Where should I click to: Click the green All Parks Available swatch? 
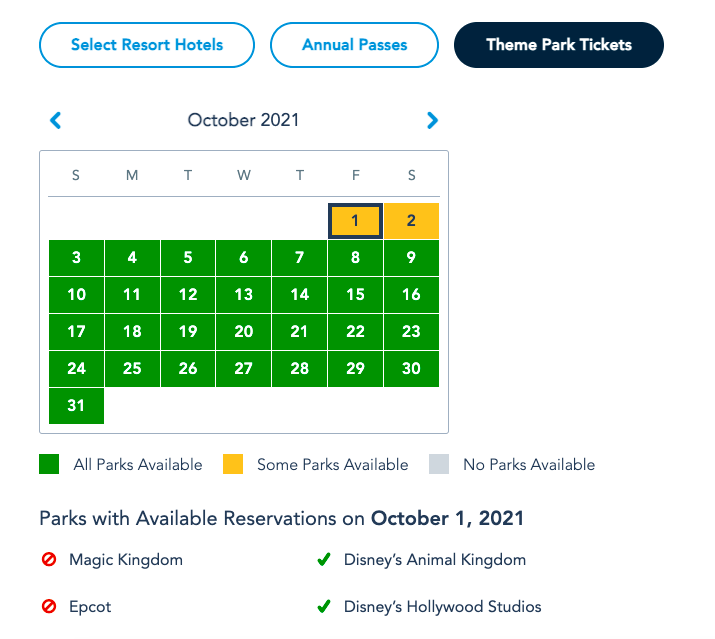click(x=49, y=464)
